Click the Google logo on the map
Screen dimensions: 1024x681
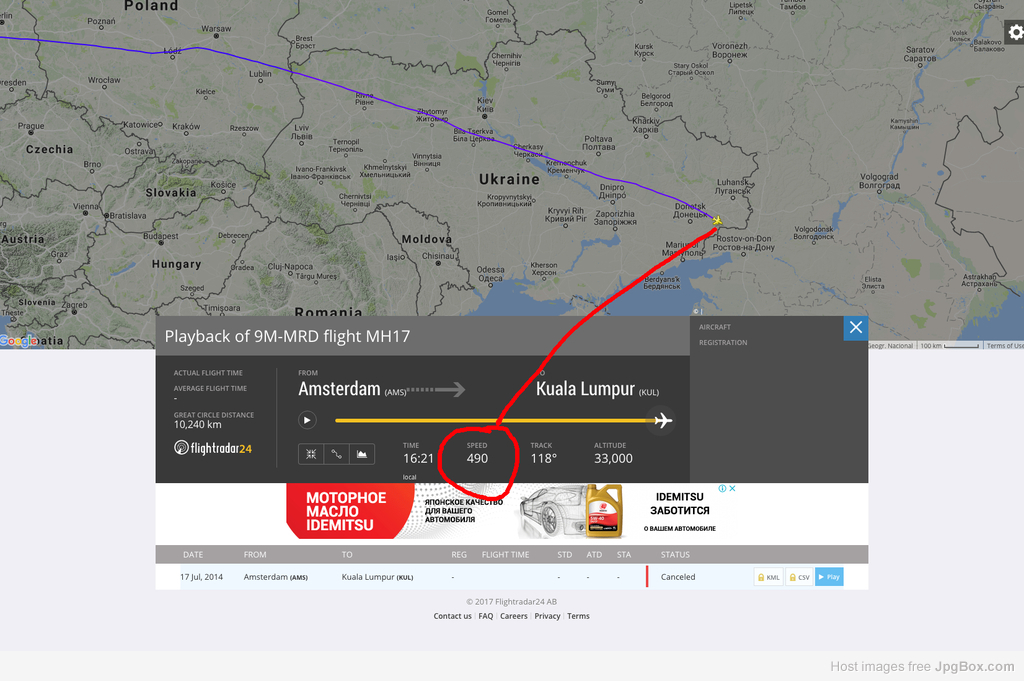tap(19, 340)
